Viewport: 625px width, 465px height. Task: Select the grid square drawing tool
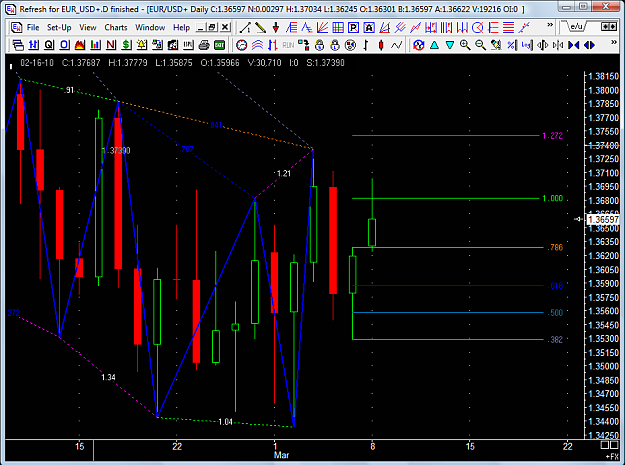click(338, 27)
